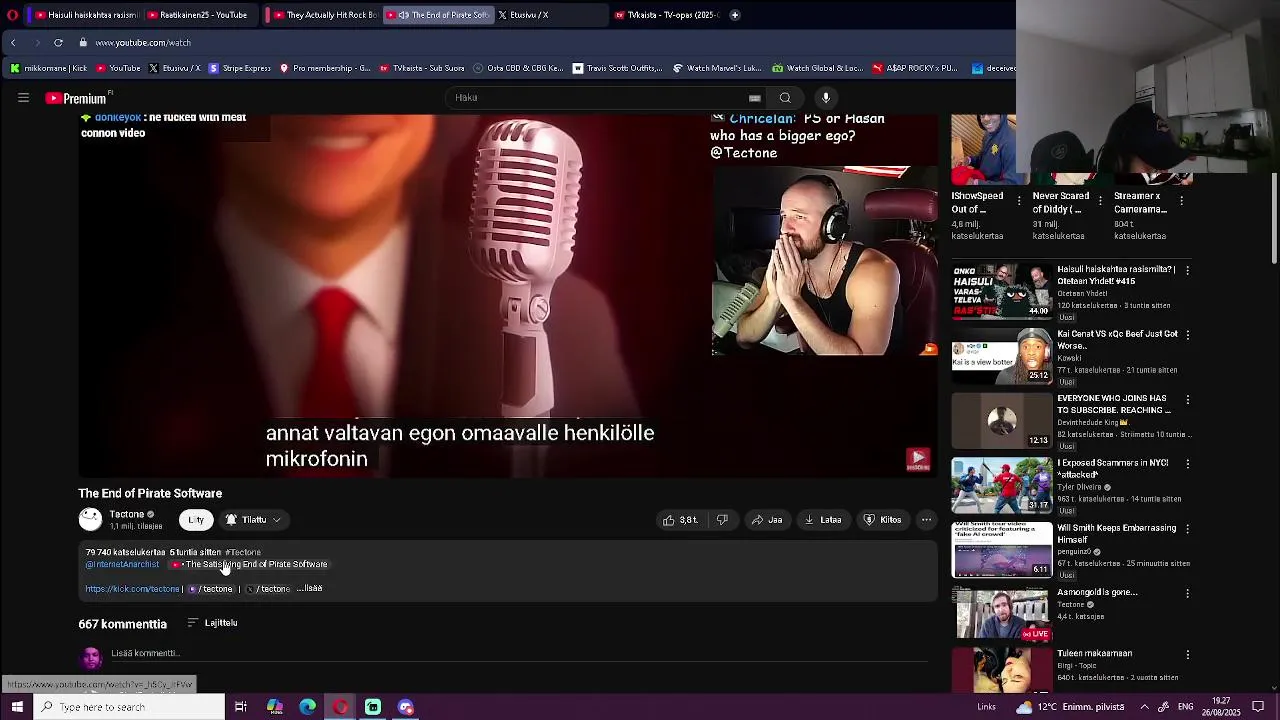Open the on-screen keyboard icon in search
This screenshot has height=720, width=1280.
pos(755,98)
